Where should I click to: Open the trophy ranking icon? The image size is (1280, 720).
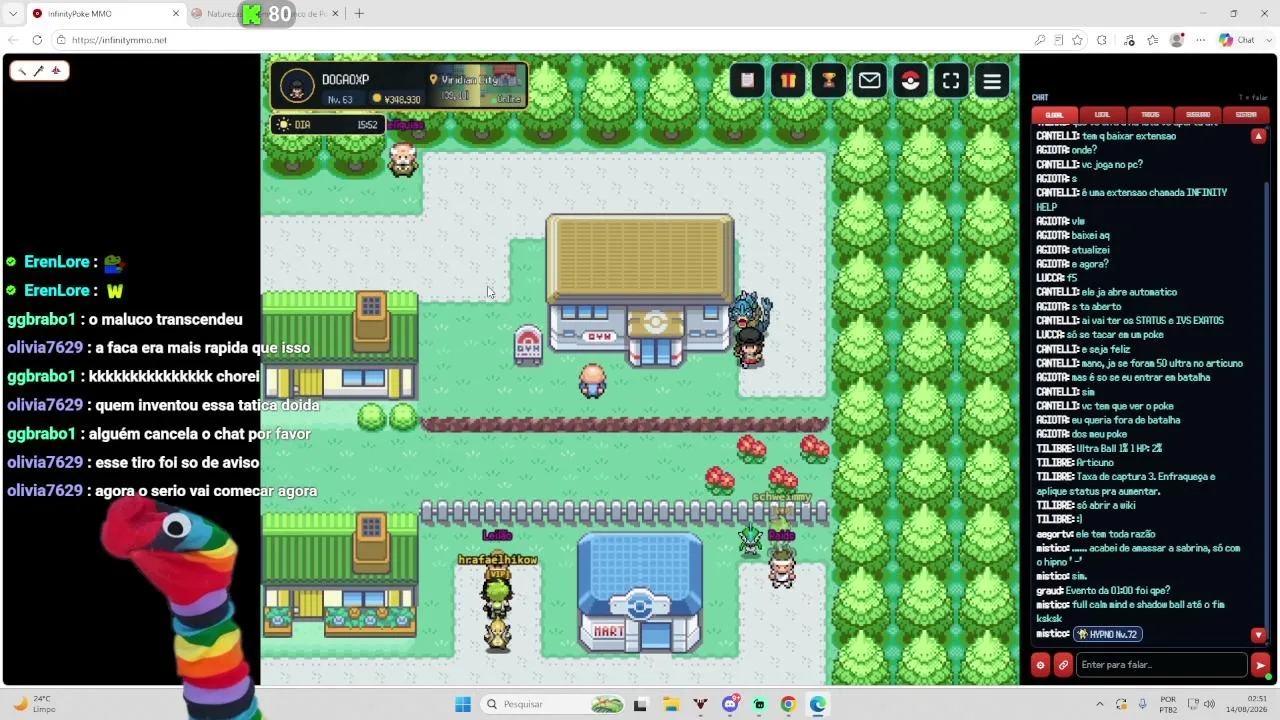pos(829,81)
